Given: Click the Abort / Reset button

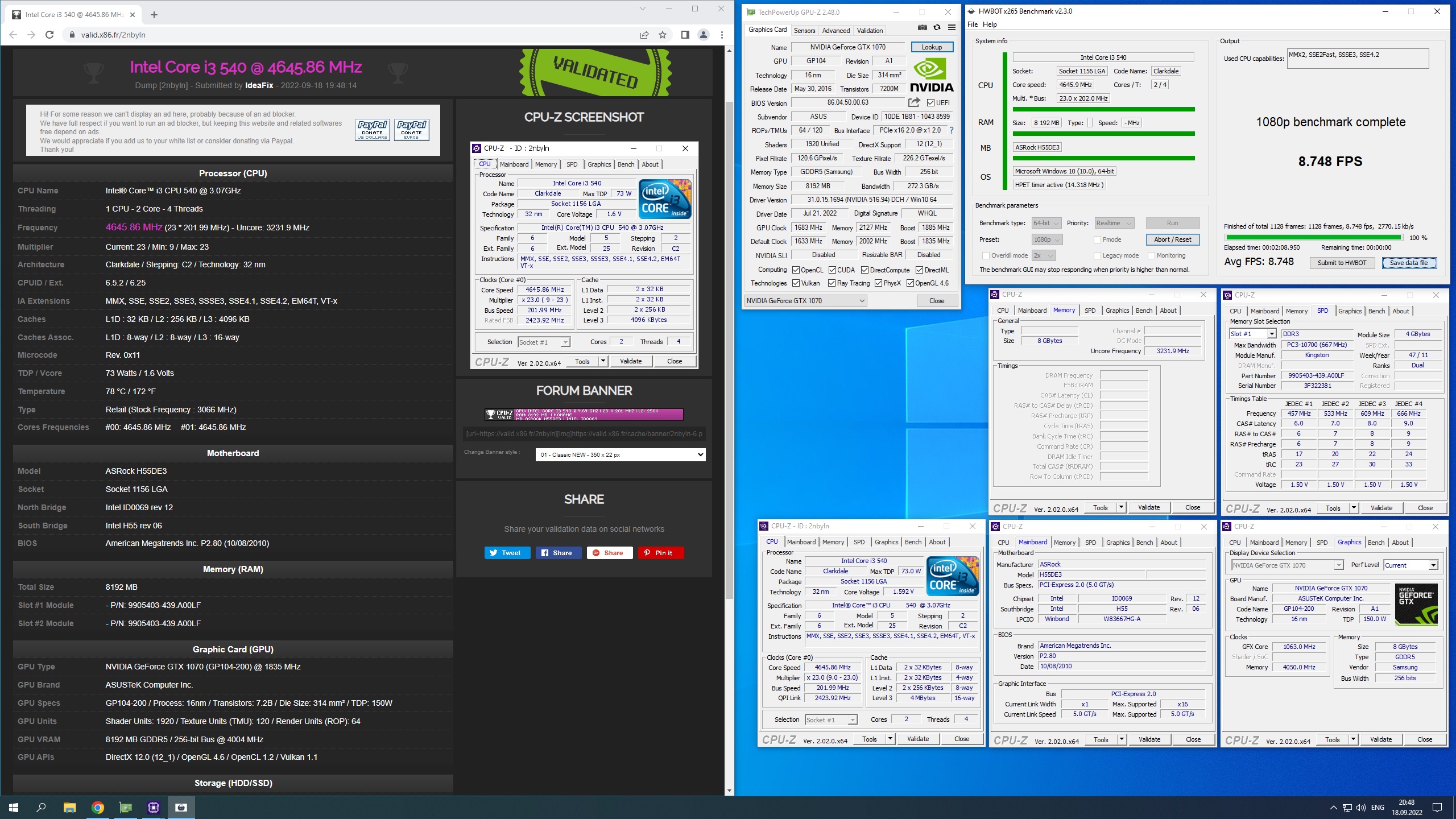Looking at the screenshot, I should click(x=1172, y=239).
